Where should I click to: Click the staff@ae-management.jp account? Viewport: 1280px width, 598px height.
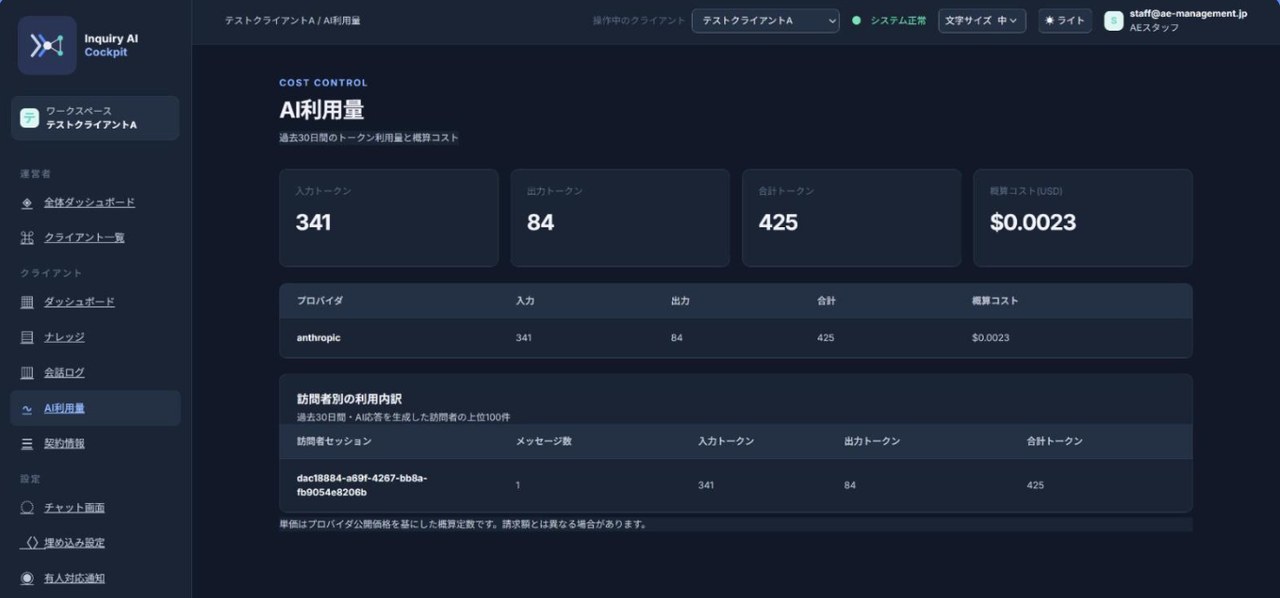(1188, 14)
